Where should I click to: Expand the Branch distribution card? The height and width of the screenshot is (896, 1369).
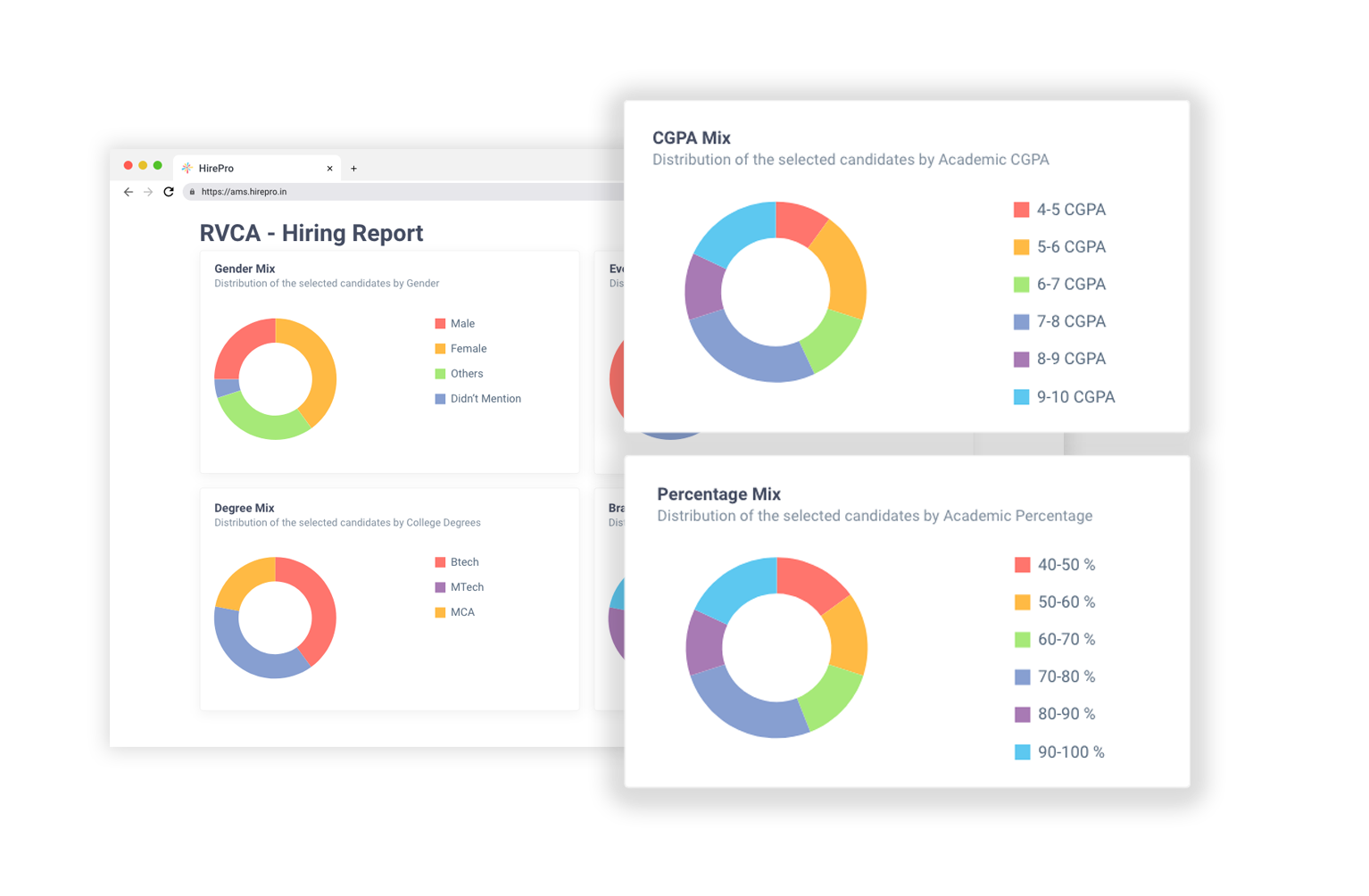(616, 508)
